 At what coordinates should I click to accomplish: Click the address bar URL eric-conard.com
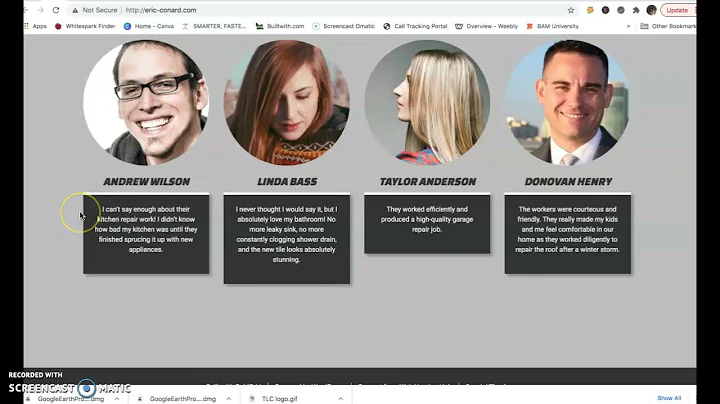coord(161,10)
